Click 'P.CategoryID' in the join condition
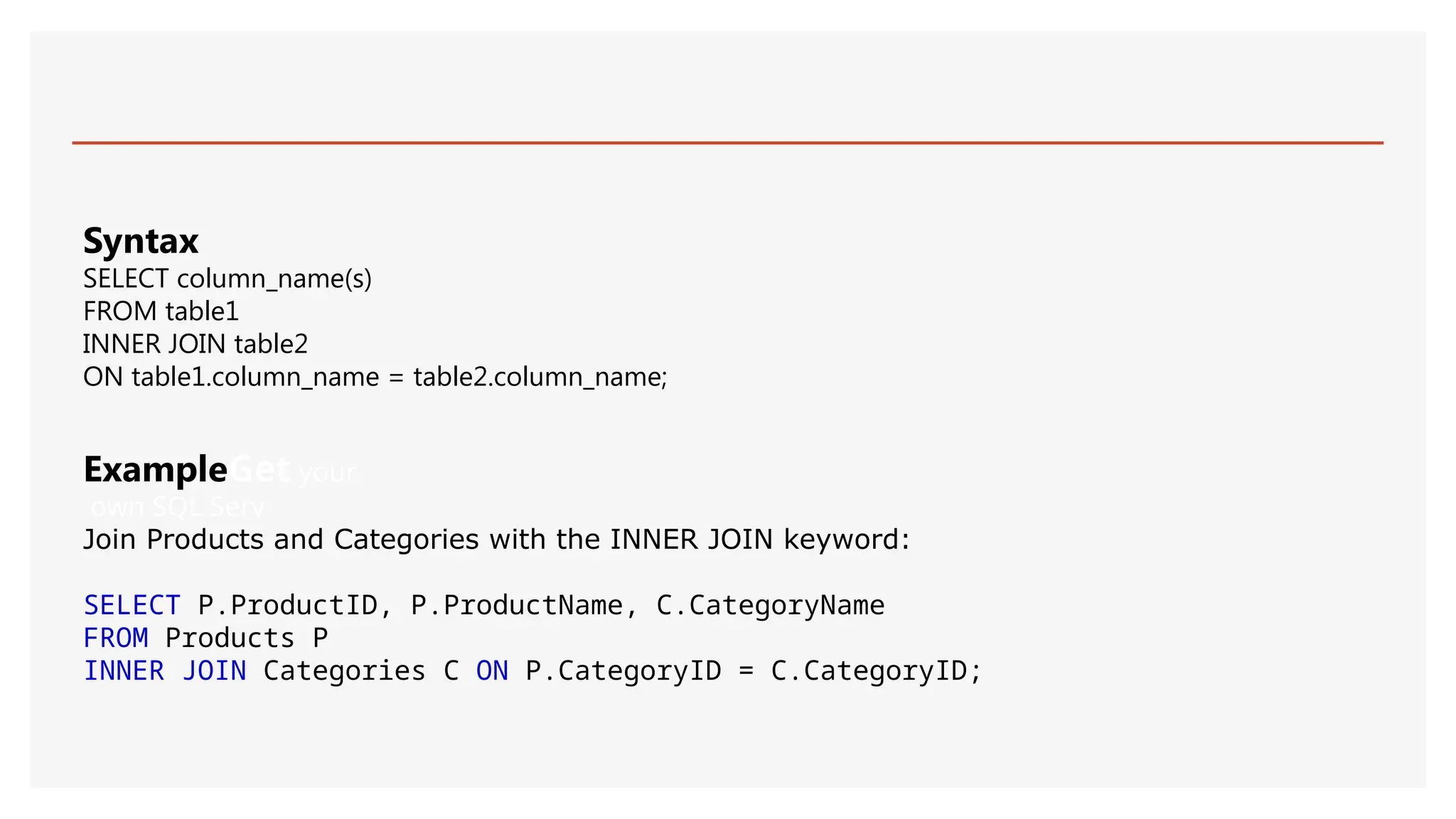Screen dimensions: 1456x819 click(x=623, y=671)
